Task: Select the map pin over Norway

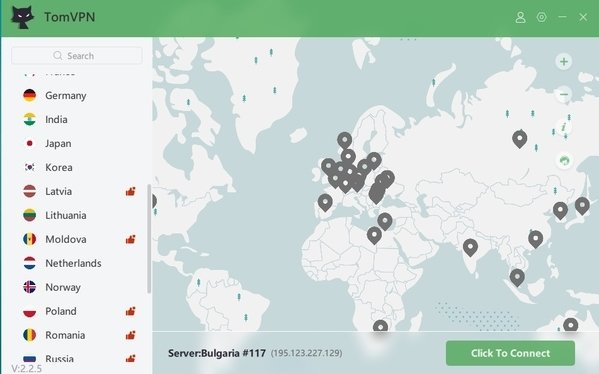Action: 345,141
